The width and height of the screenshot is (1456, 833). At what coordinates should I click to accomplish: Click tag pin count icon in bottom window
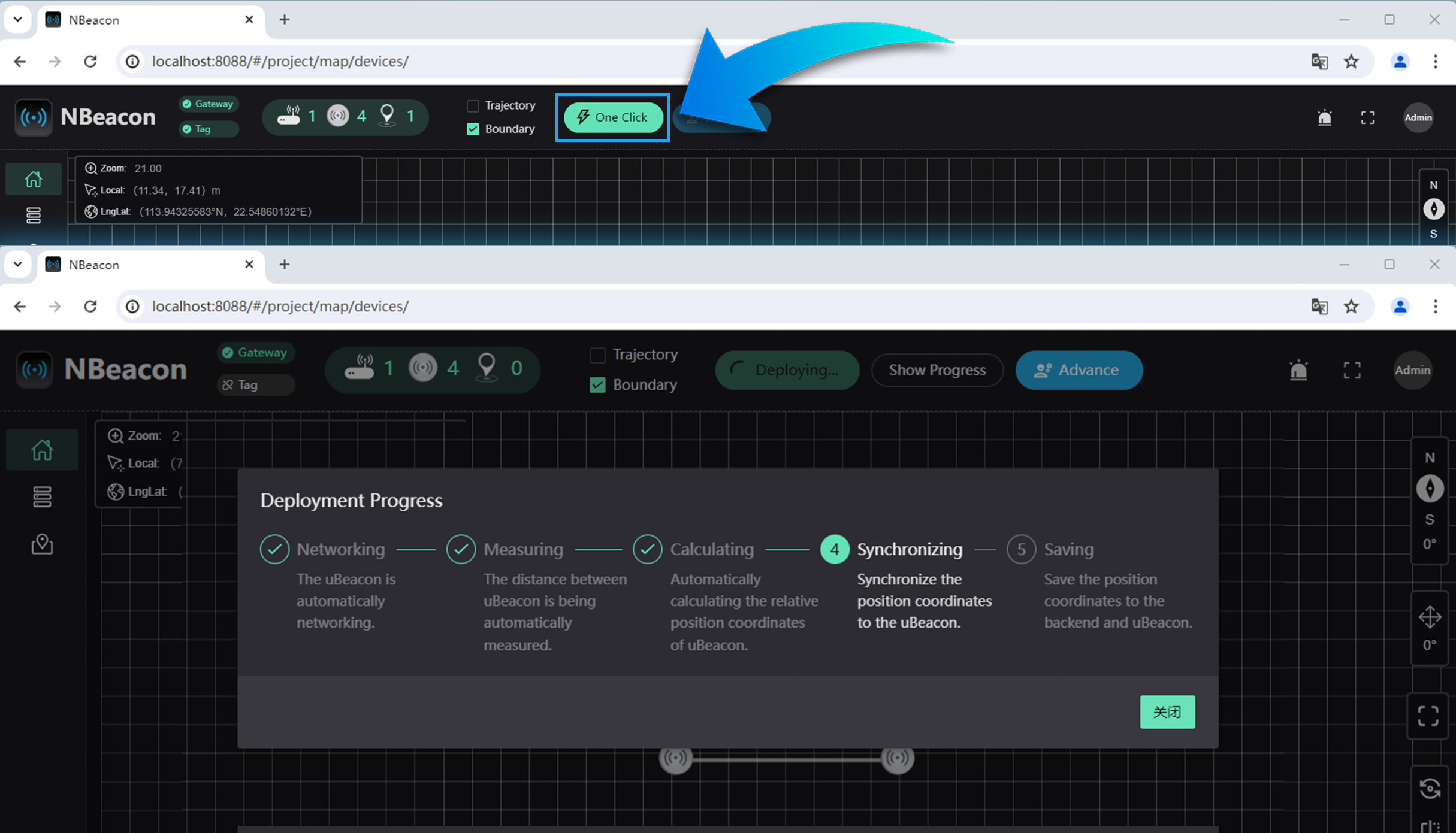(487, 368)
